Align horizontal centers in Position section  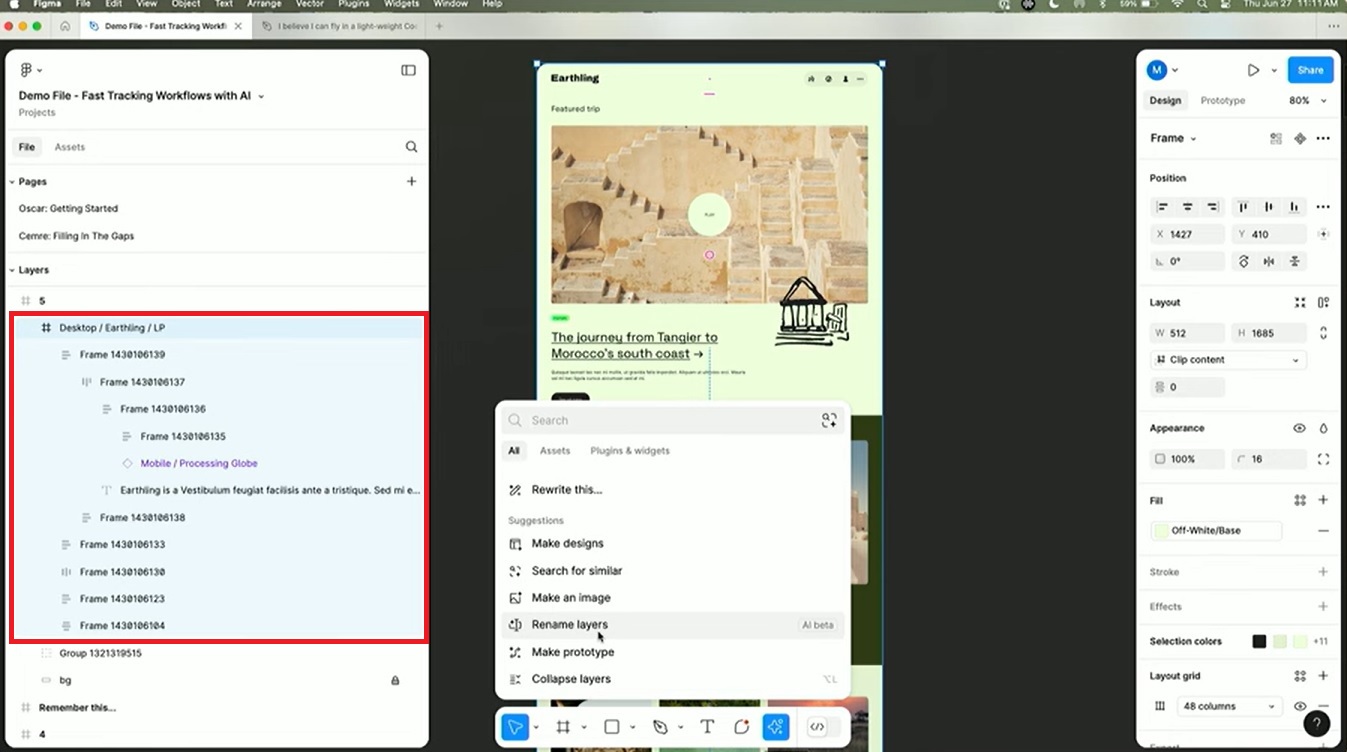point(1187,207)
